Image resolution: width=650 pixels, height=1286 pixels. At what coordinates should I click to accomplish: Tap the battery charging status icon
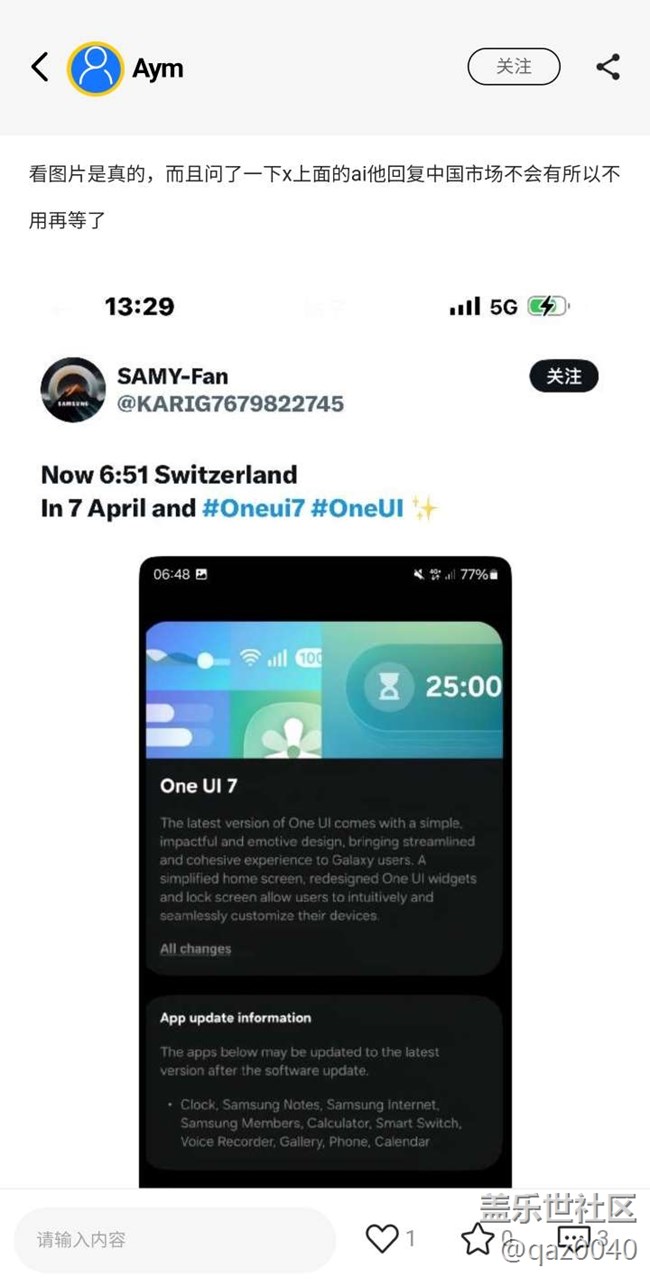(549, 306)
